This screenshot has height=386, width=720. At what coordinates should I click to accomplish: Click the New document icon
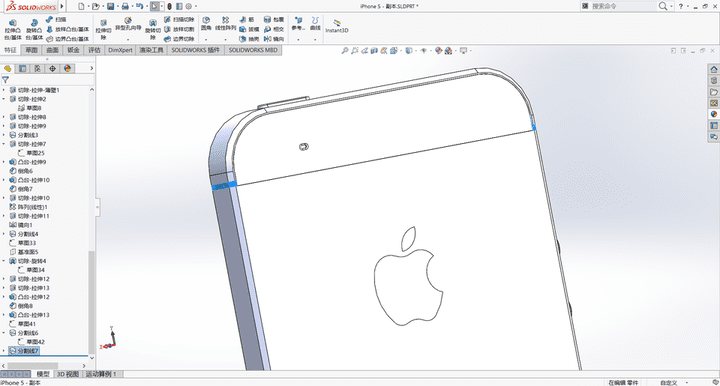[81, 6]
